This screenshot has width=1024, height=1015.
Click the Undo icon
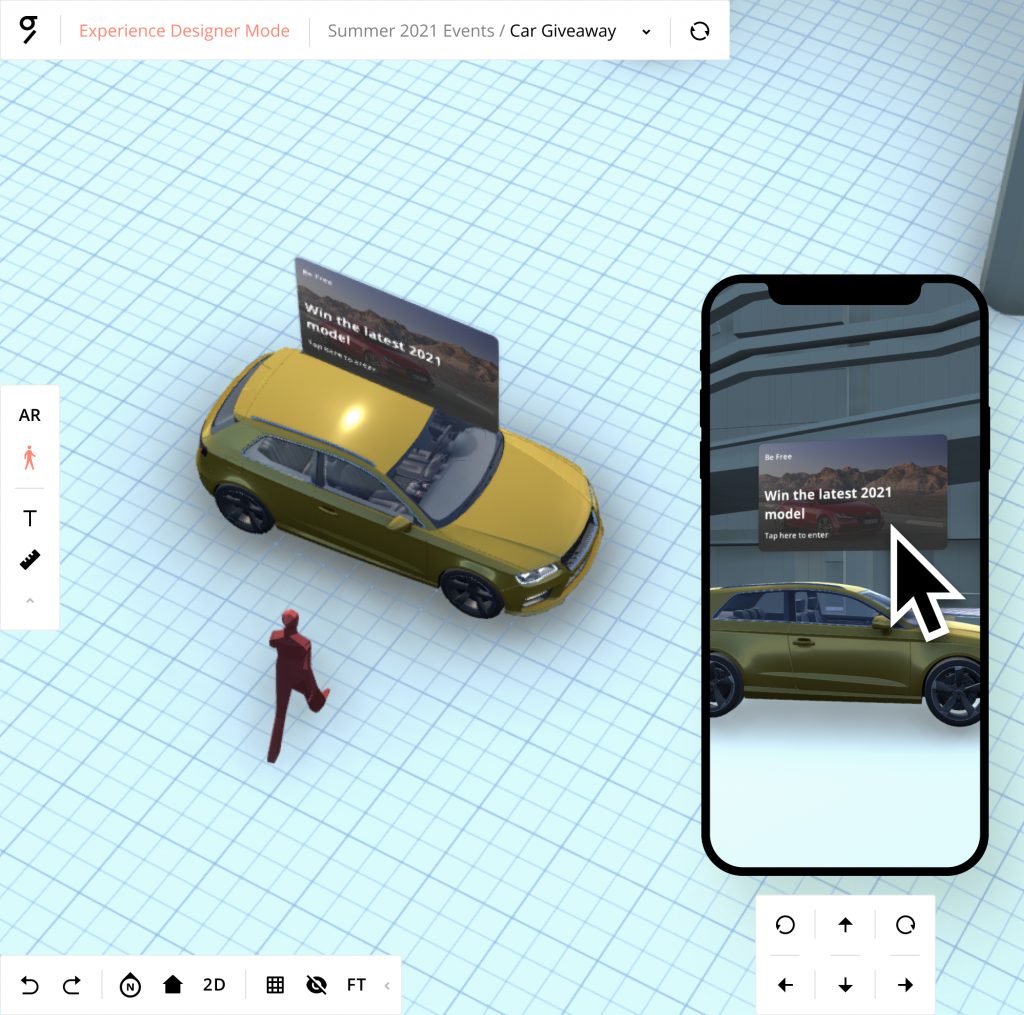29,985
